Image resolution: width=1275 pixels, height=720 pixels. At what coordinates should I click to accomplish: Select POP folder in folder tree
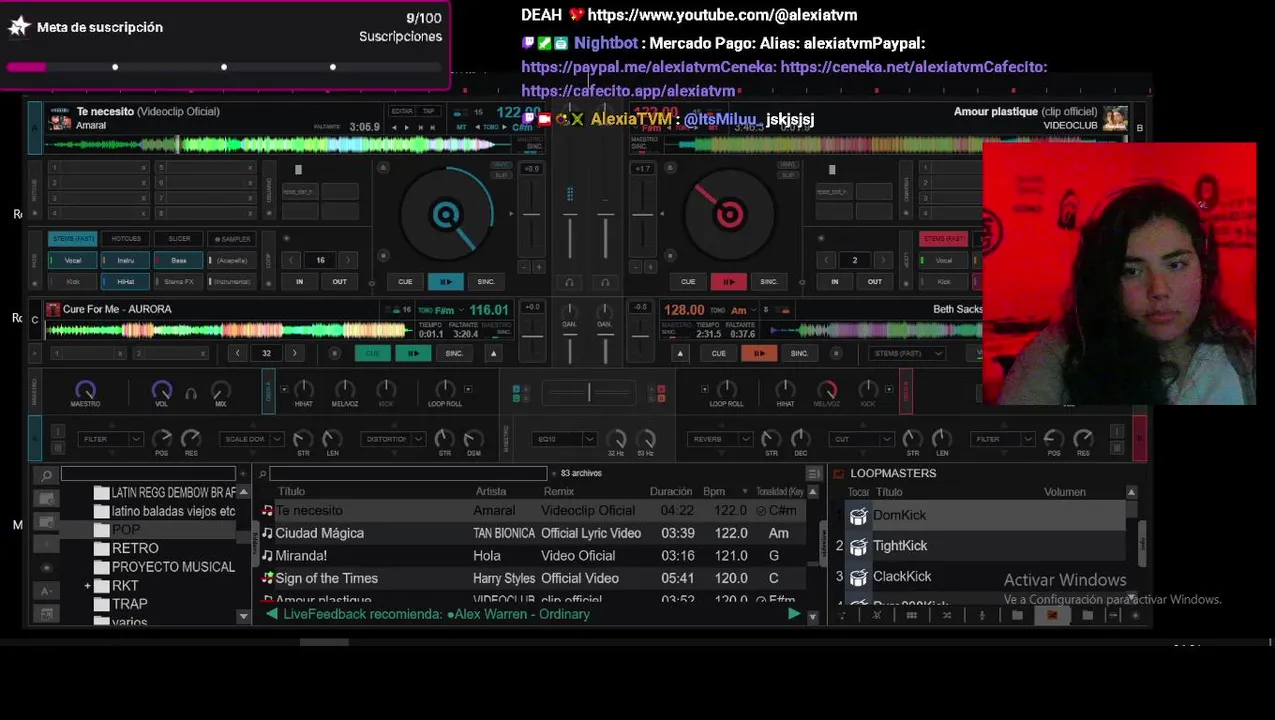pyautogui.click(x=126, y=530)
